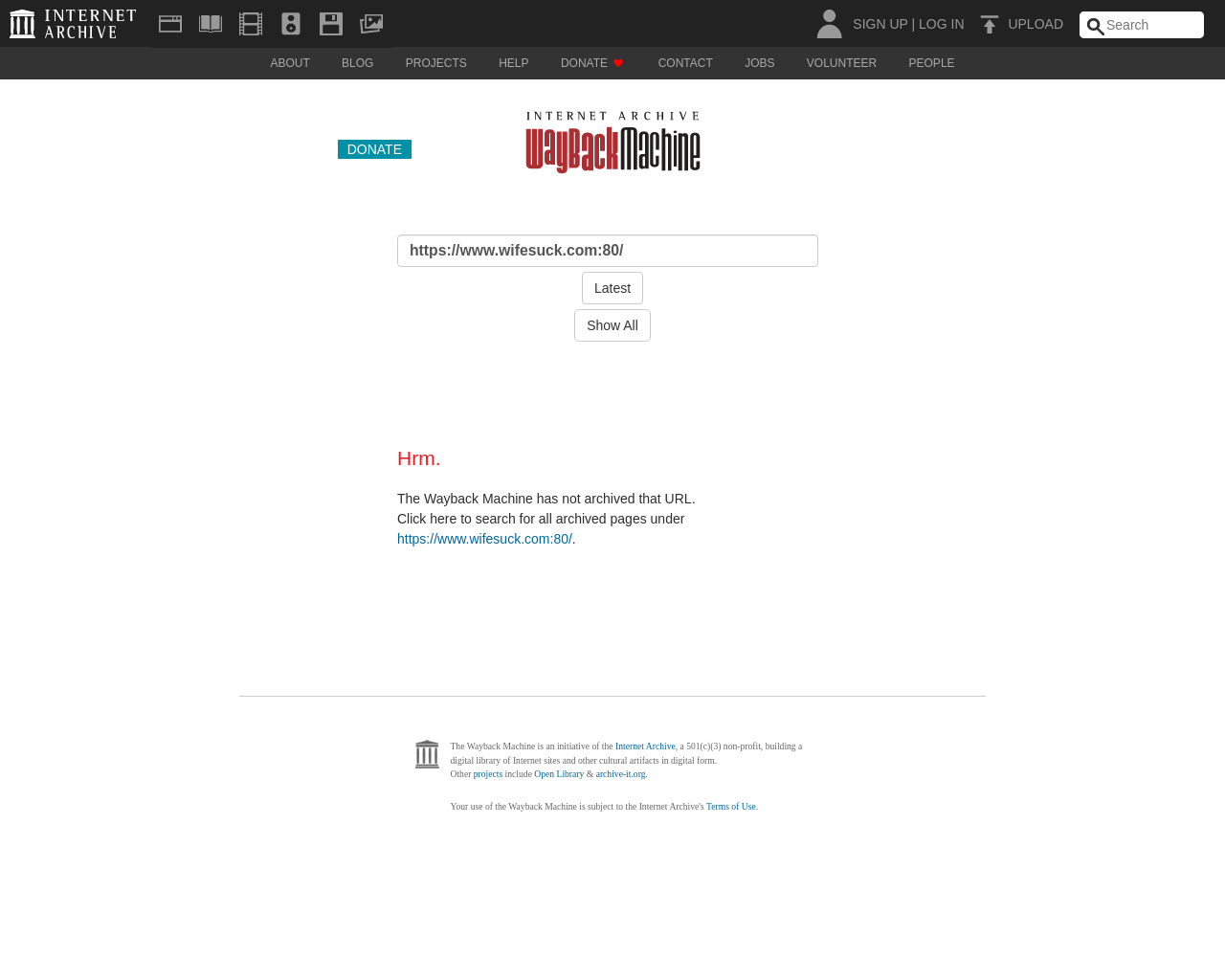
Task: Open the Terms of Use link
Action: click(731, 807)
